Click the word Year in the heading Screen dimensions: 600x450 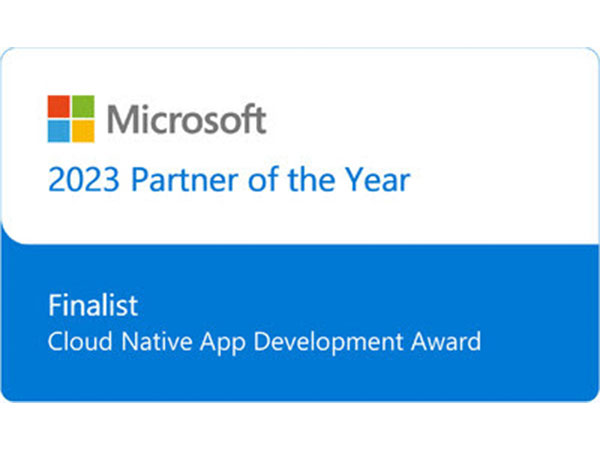(x=378, y=179)
